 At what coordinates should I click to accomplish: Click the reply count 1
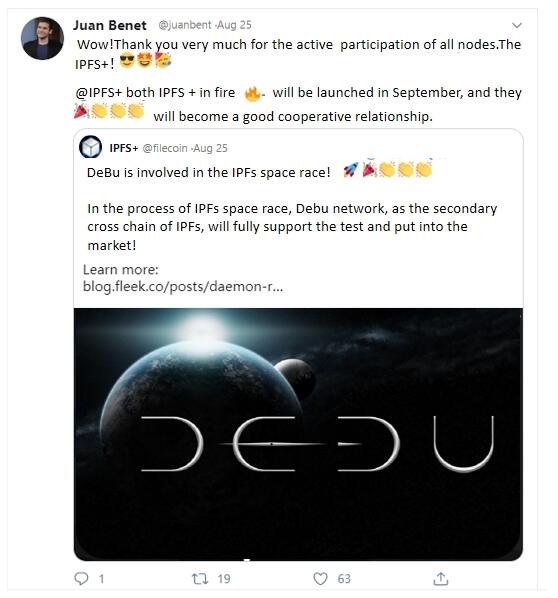[101, 579]
